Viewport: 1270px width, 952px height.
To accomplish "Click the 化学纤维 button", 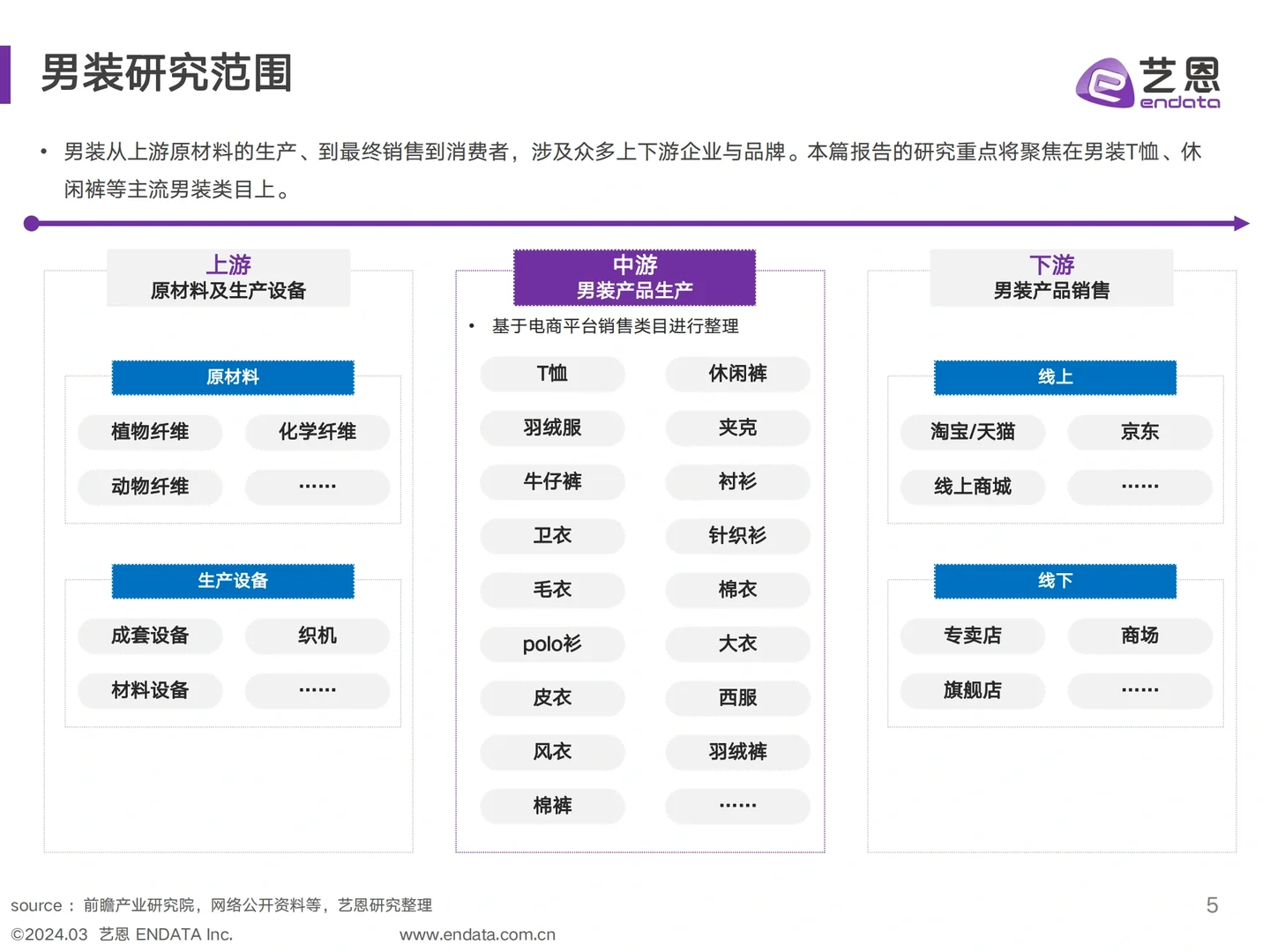I will (317, 432).
